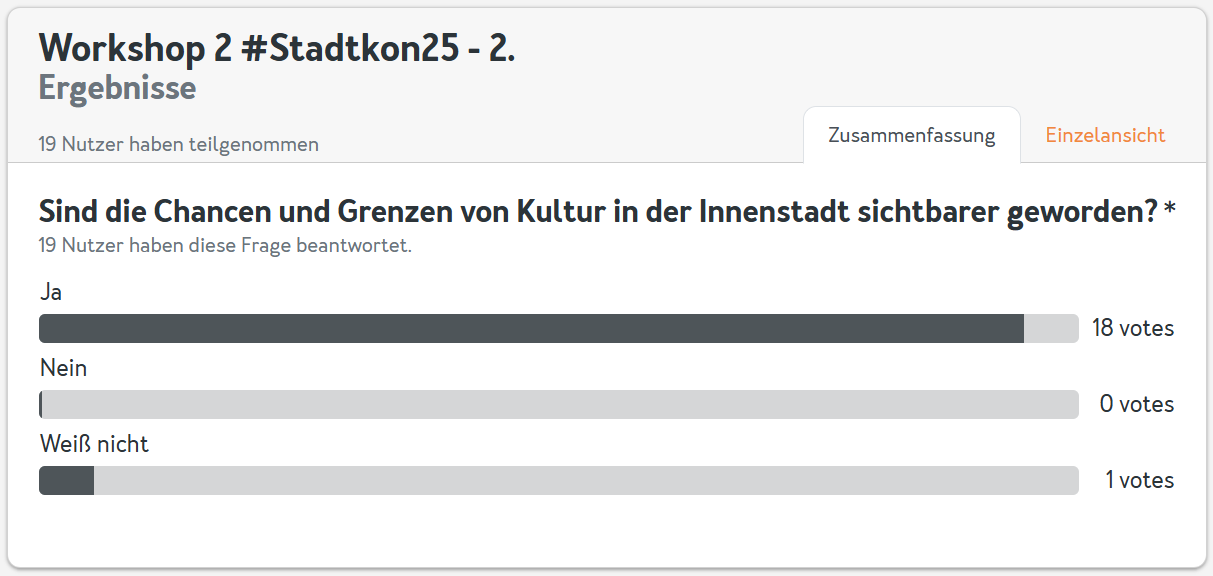Click the Ja answer label

tap(51, 293)
